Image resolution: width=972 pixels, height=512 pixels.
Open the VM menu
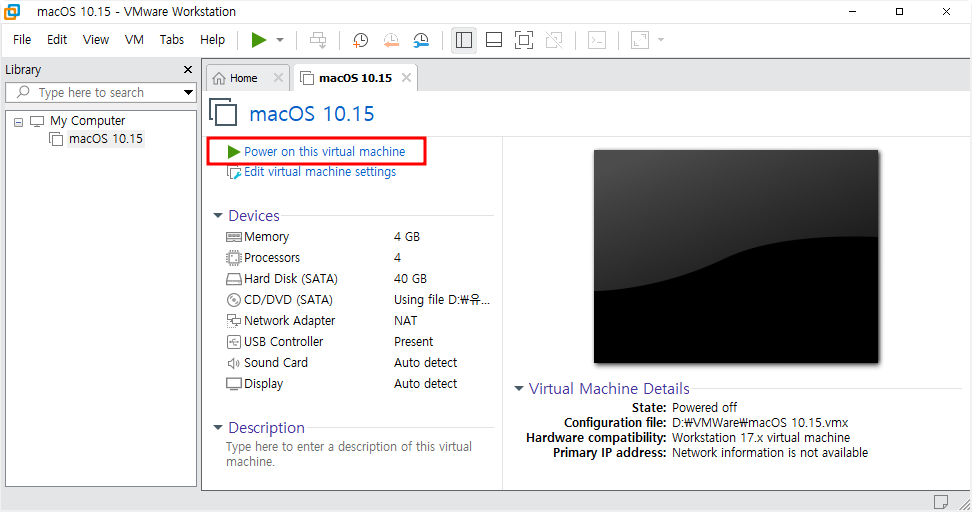[134, 40]
